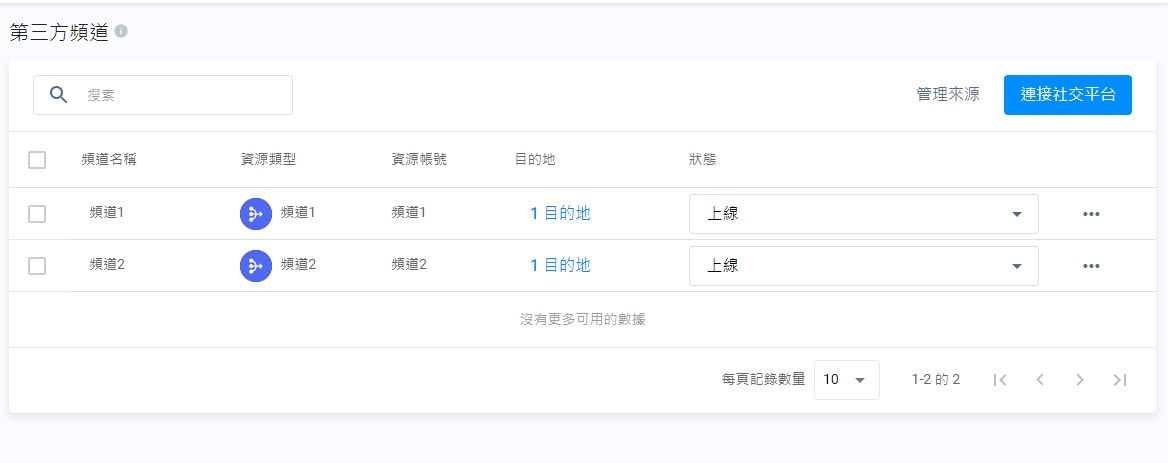Click the 管理來源 button
The image size is (1168, 463).
pyautogui.click(x=948, y=95)
